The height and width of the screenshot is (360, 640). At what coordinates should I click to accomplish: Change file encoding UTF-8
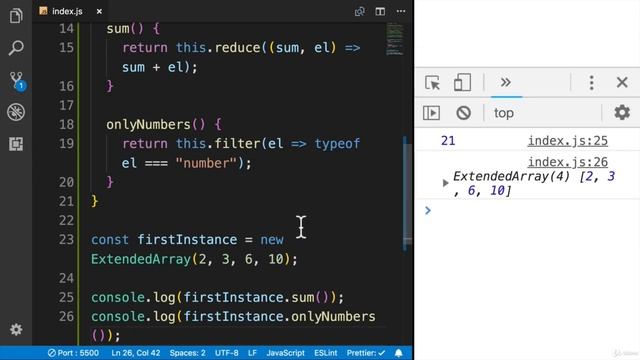[x=227, y=353]
